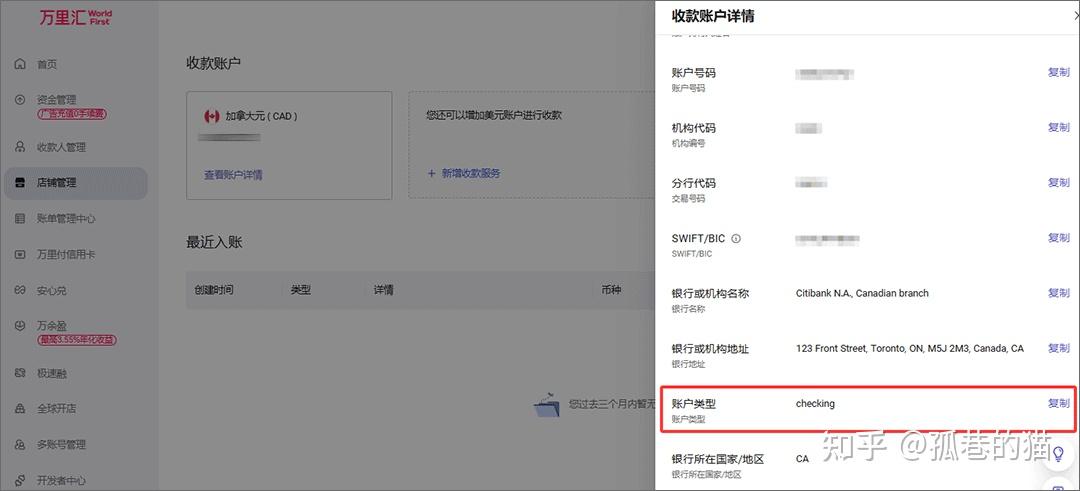Open 极速融 menu item
Image resolution: width=1080 pixels, height=491 pixels.
click(x=52, y=373)
